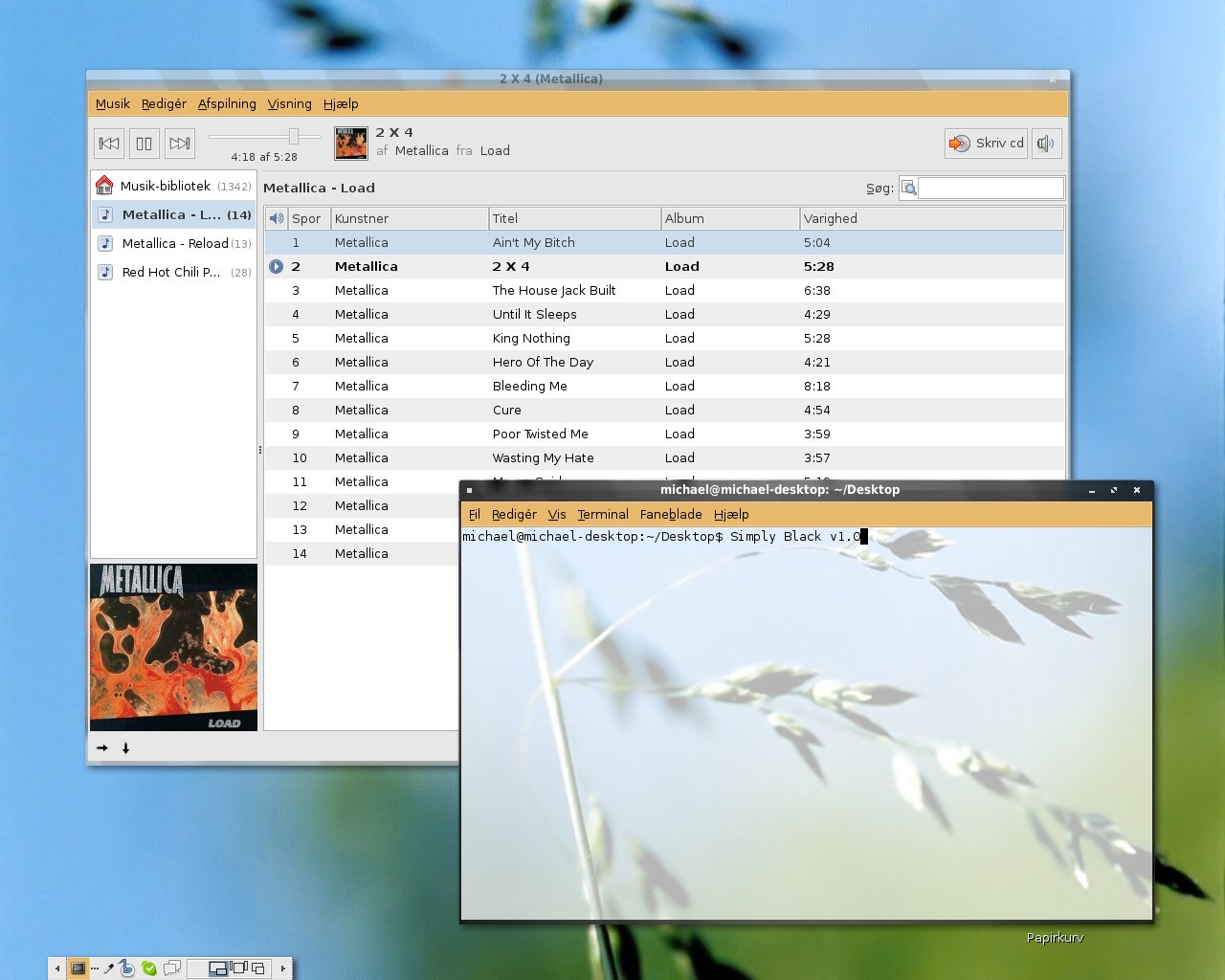Select track number 14 row
This screenshot has width=1225, height=980.
point(362,554)
